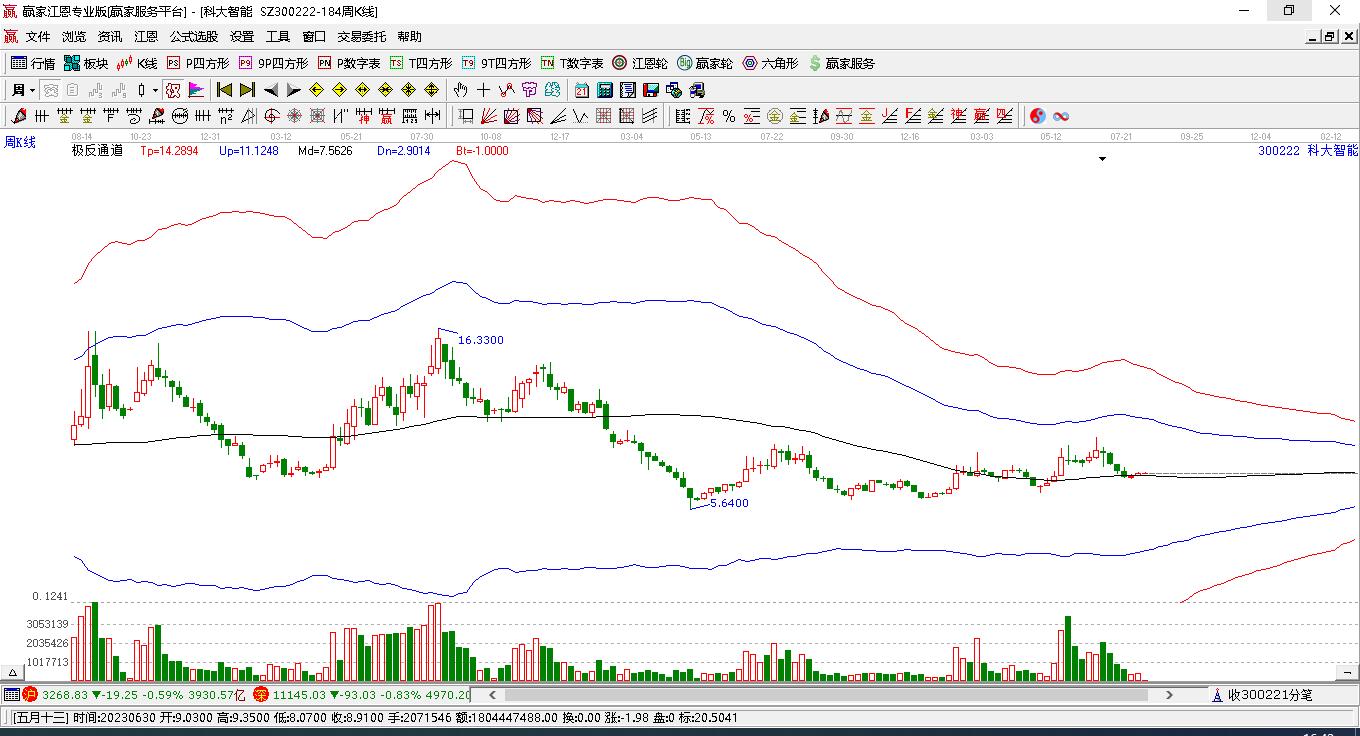
Task: Click the 江恩轮 Gann wheel icon
Action: tap(640, 63)
